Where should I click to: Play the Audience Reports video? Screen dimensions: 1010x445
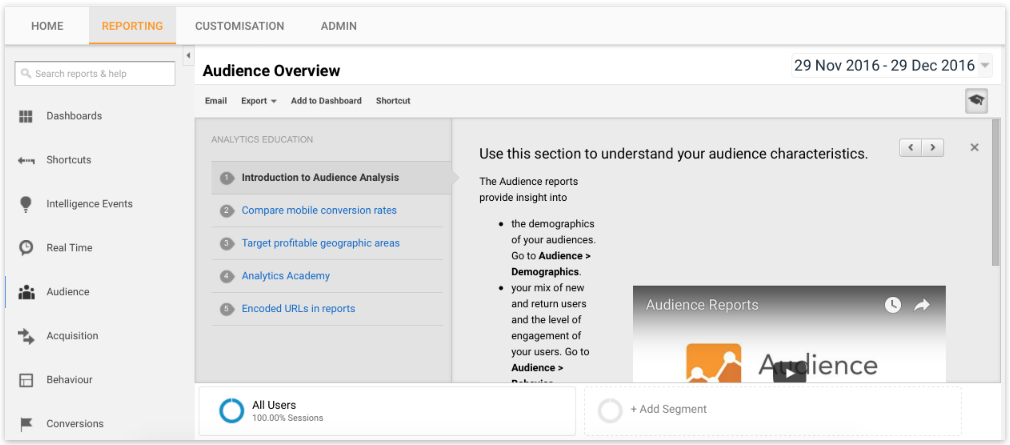click(790, 373)
